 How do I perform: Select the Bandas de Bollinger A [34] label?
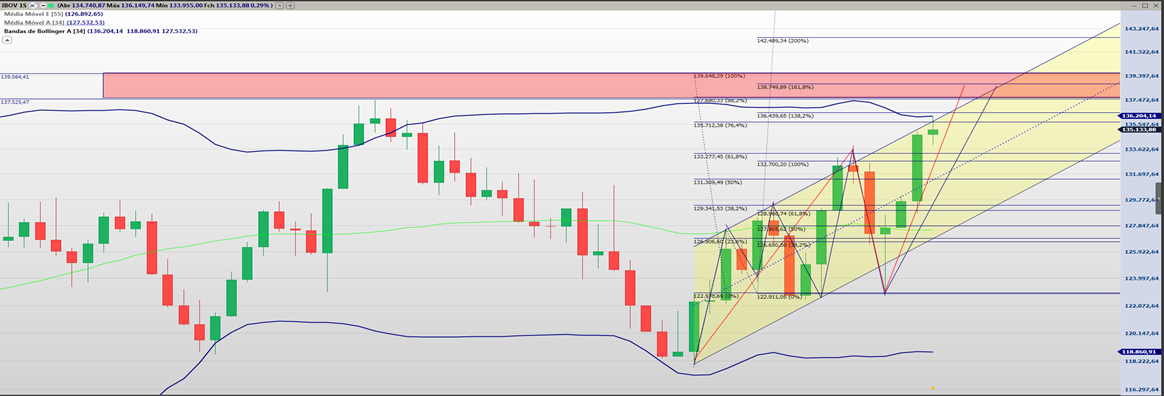pyautogui.click(x=45, y=31)
